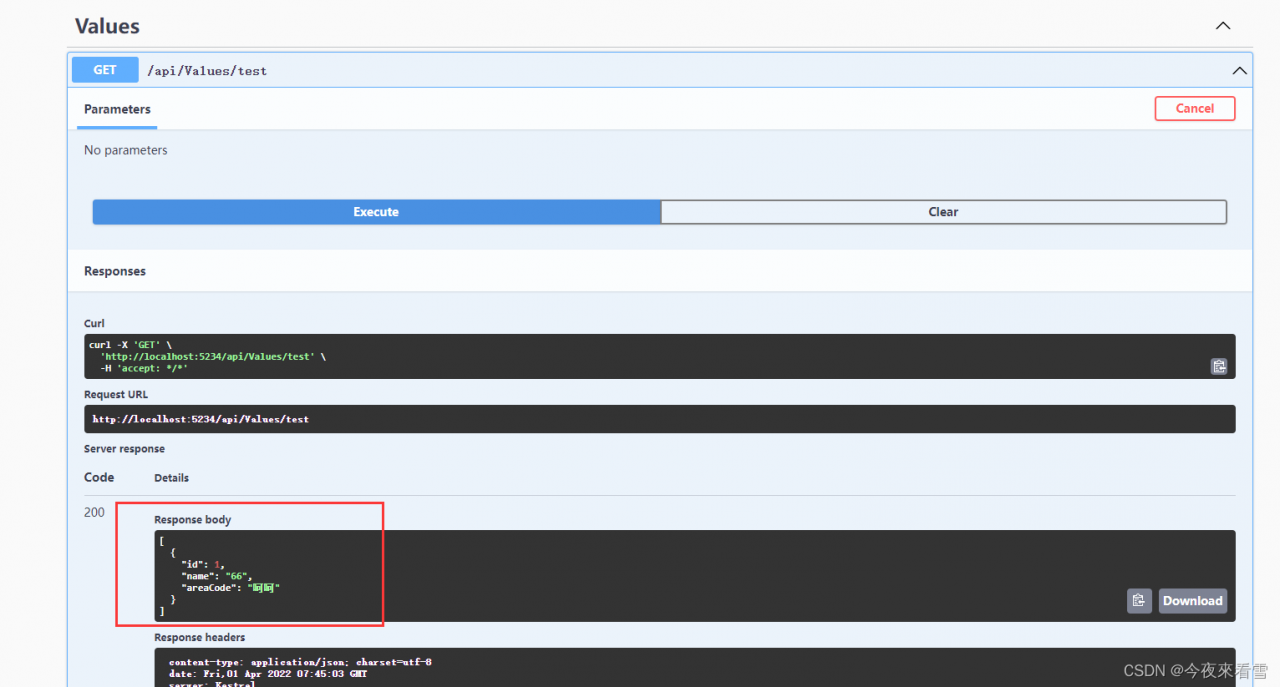Click the -H 'accept: */*' curl line
The image size is (1280, 687).
point(144,368)
